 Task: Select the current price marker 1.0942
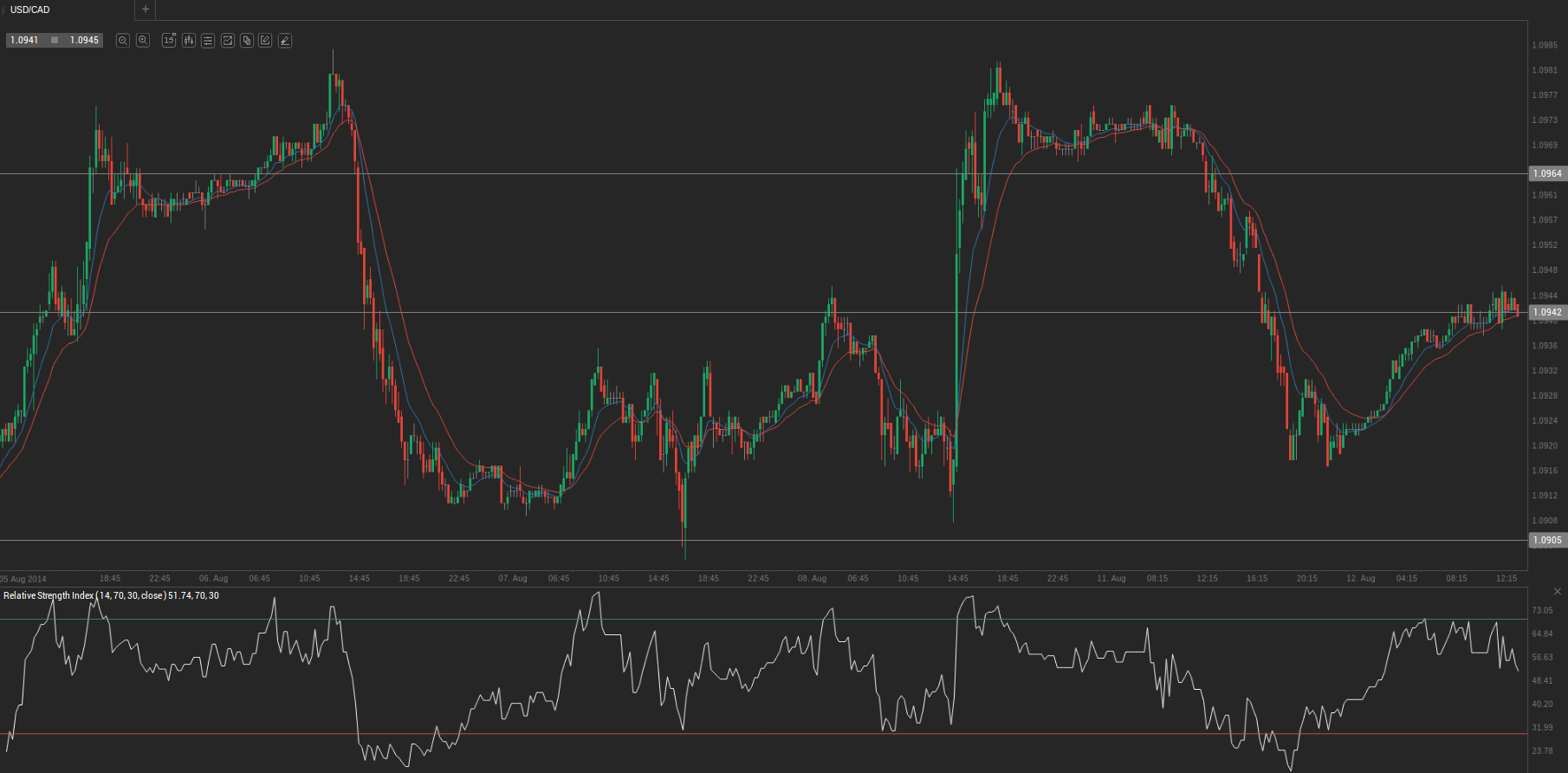pyautogui.click(x=1548, y=312)
